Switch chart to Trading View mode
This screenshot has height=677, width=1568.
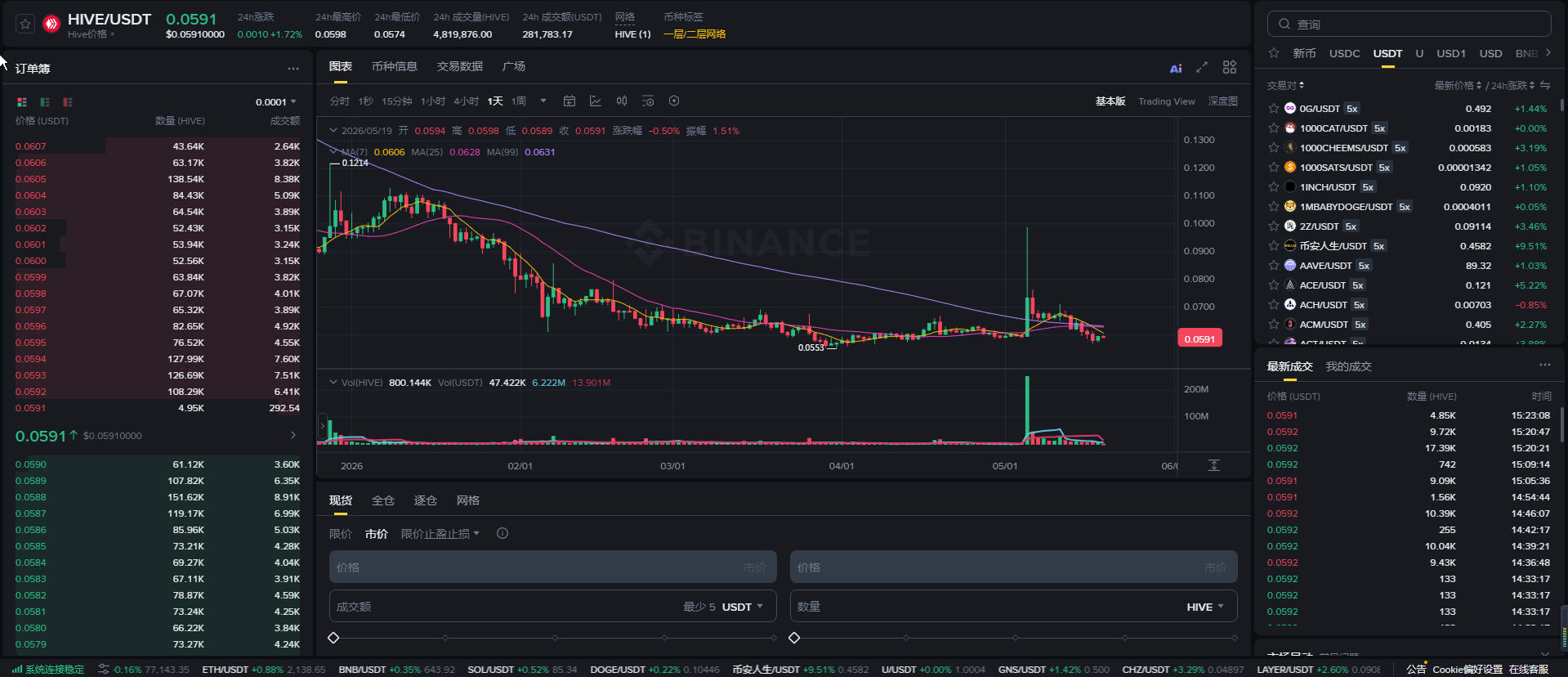click(1167, 101)
